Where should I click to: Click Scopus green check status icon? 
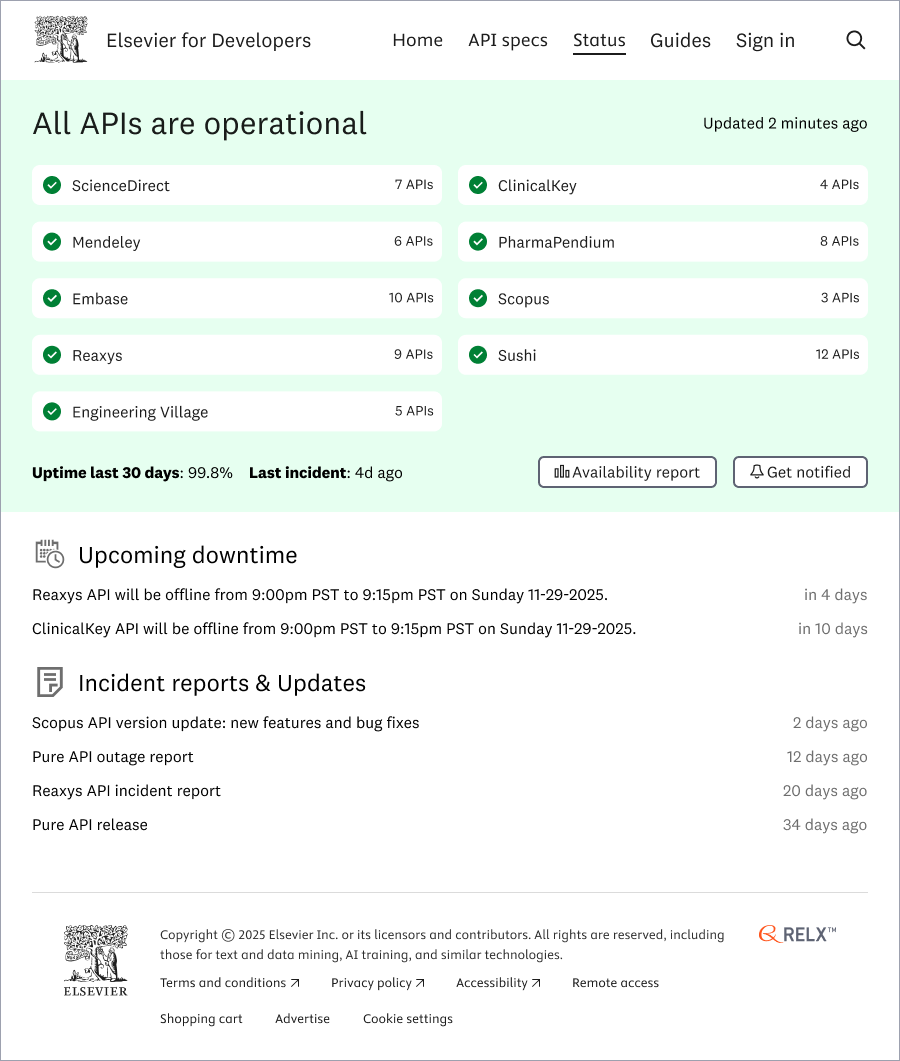(478, 298)
